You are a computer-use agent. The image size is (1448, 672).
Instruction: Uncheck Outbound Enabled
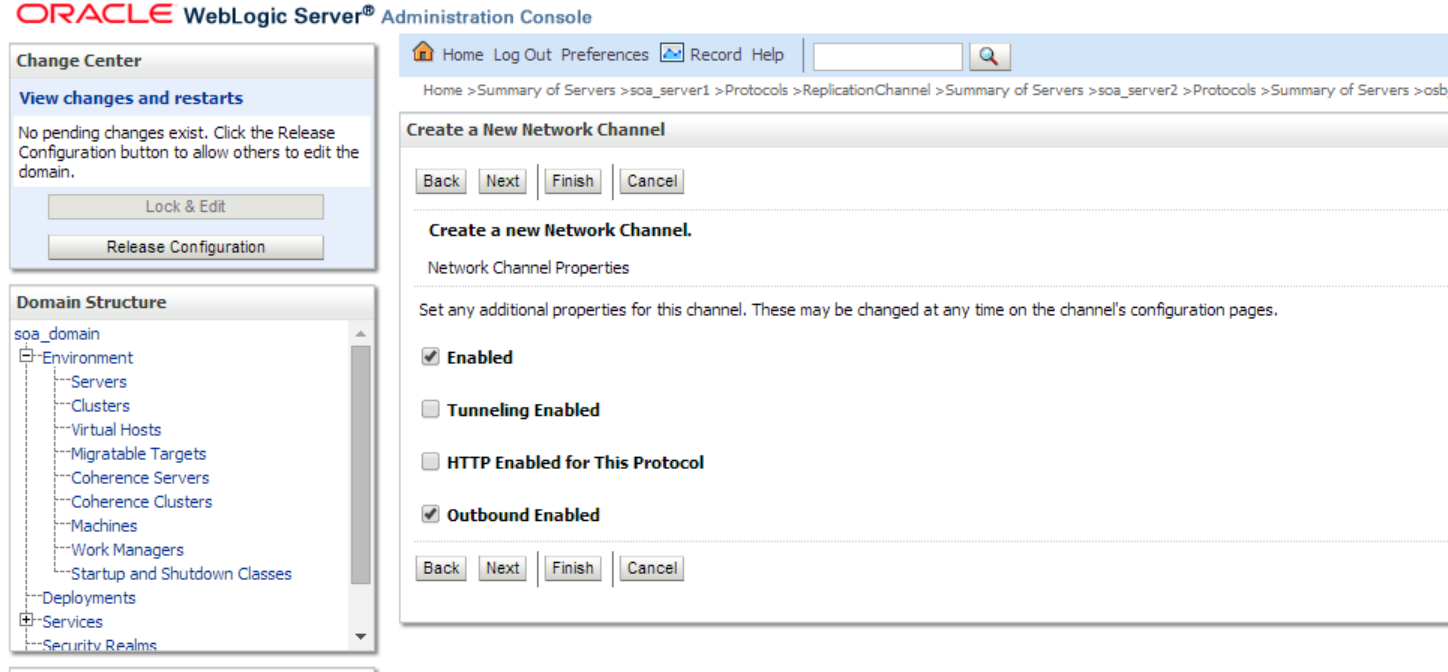[430, 514]
